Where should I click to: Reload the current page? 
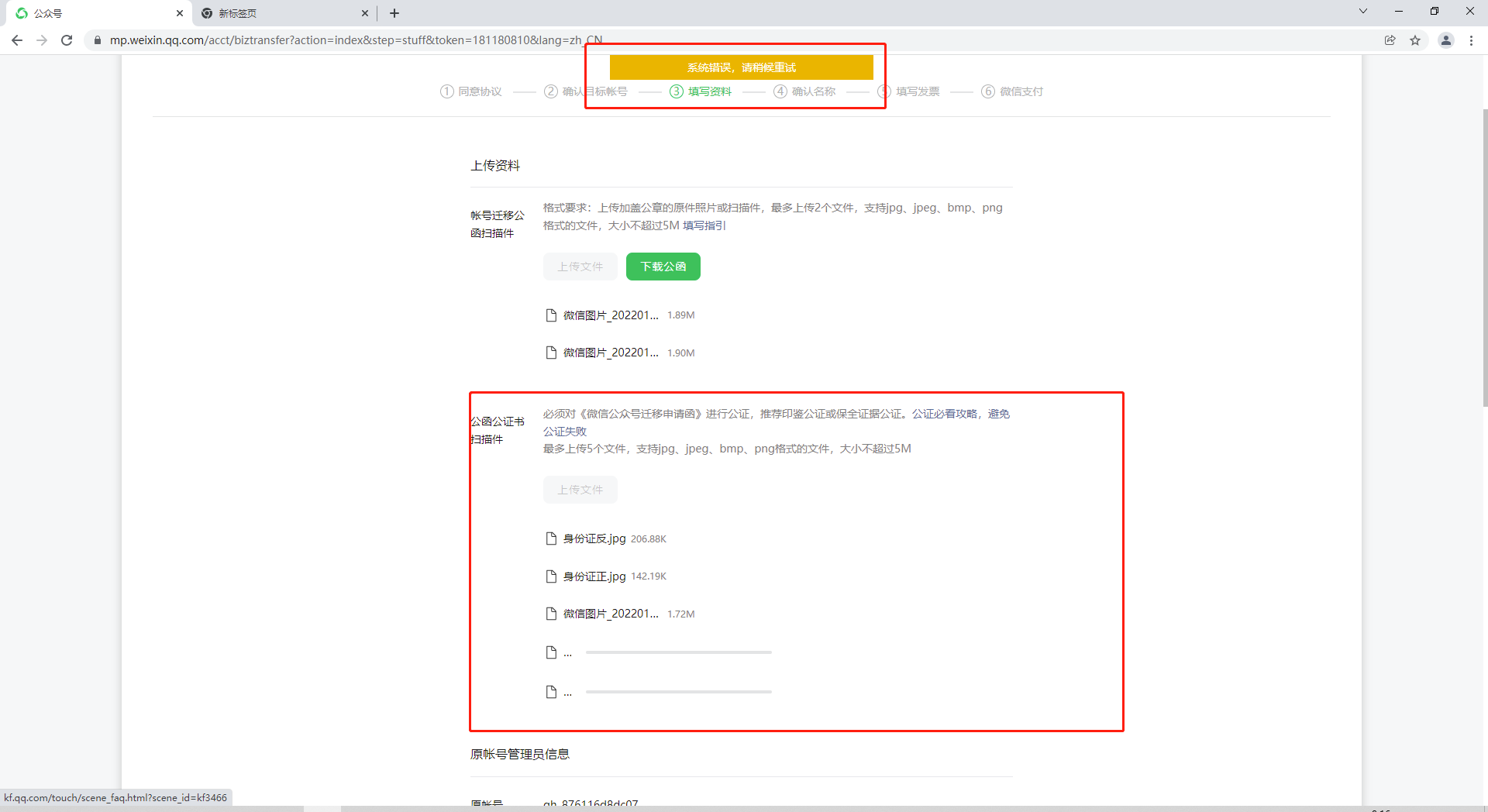pos(67,40)
